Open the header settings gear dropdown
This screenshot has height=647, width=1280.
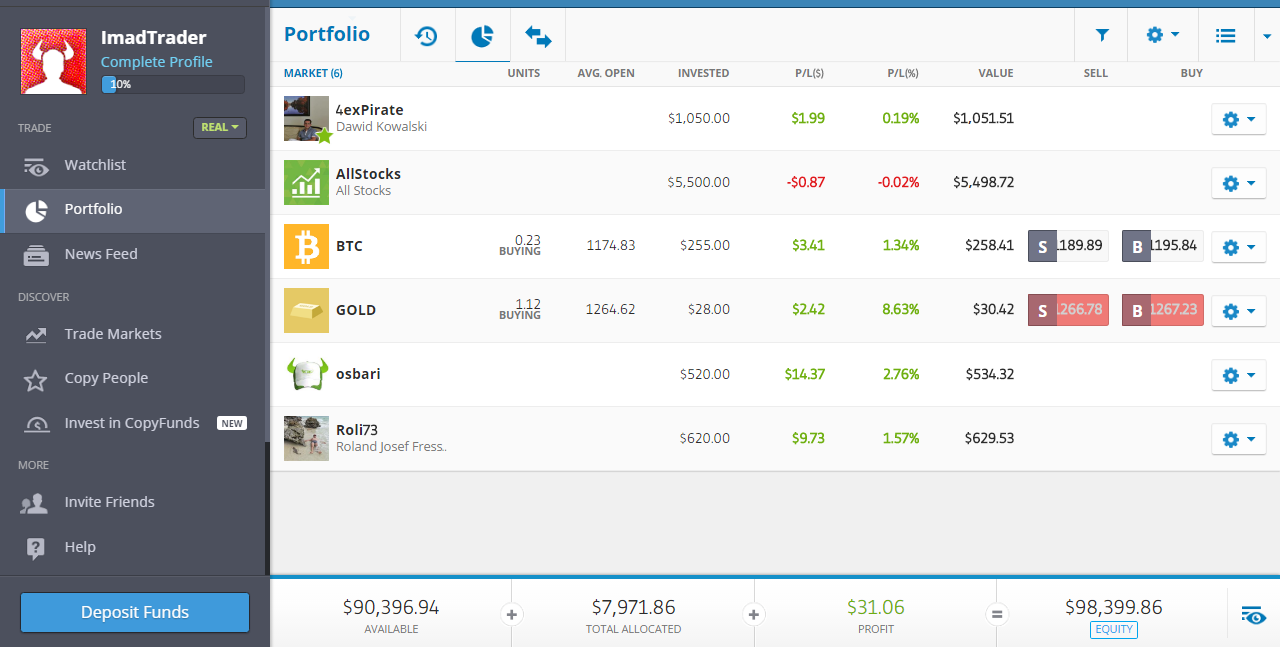1162,35
